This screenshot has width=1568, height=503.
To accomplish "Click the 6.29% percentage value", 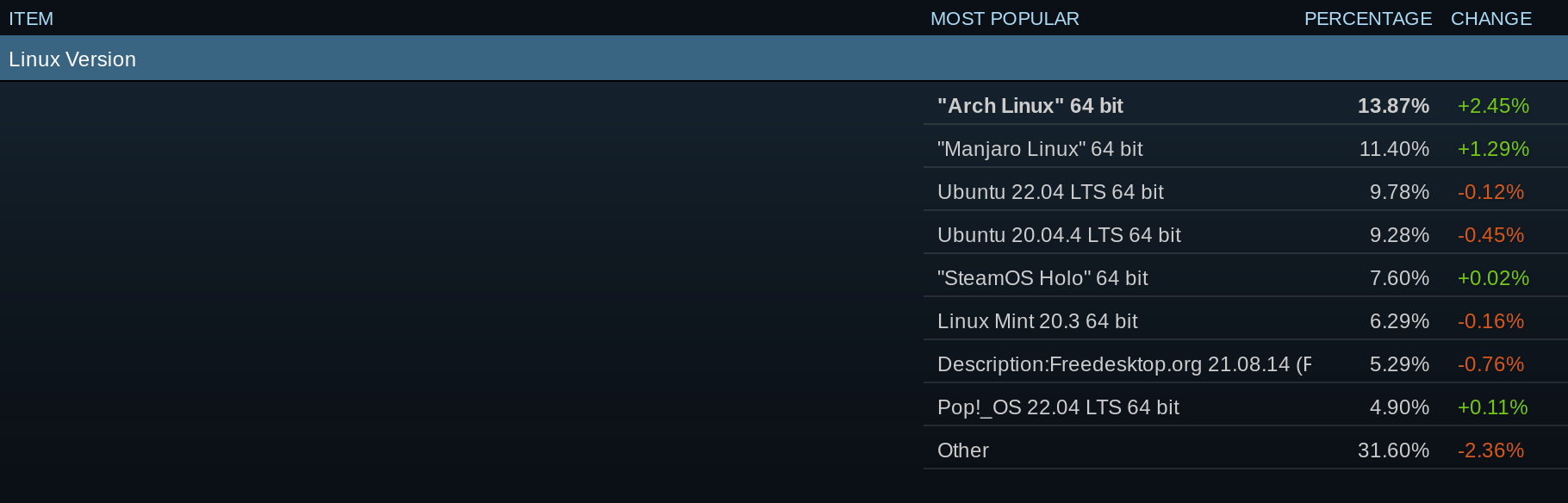I will point(1399,321).
